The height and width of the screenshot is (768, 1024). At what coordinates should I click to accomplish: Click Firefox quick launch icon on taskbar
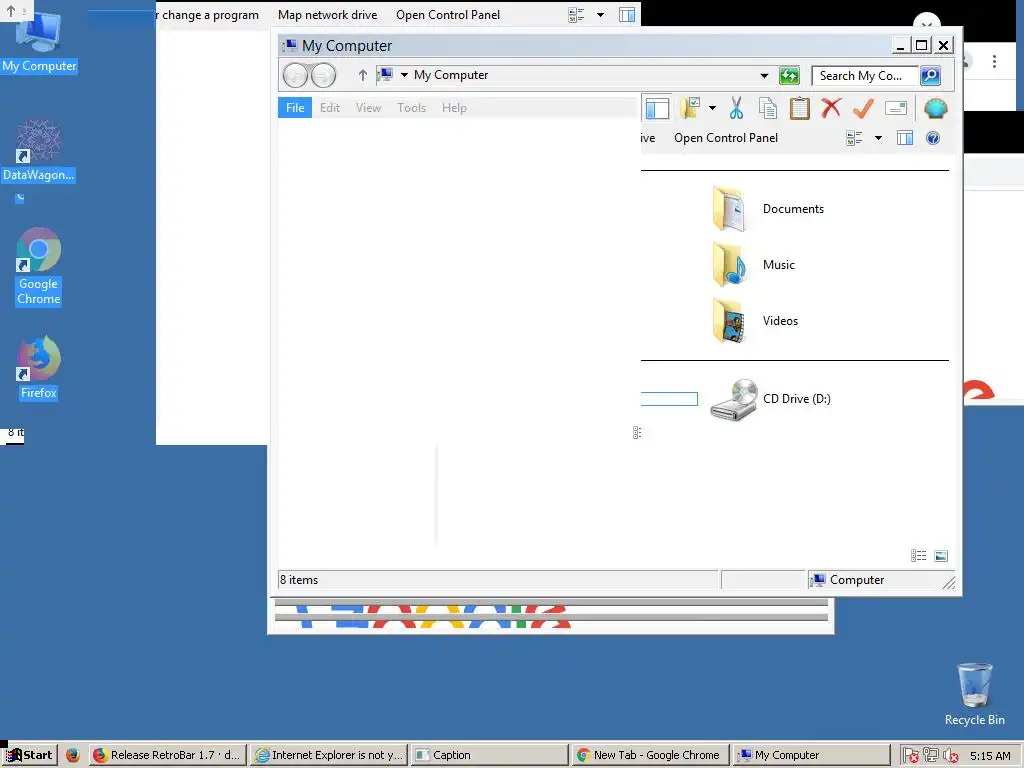[72, 755]
